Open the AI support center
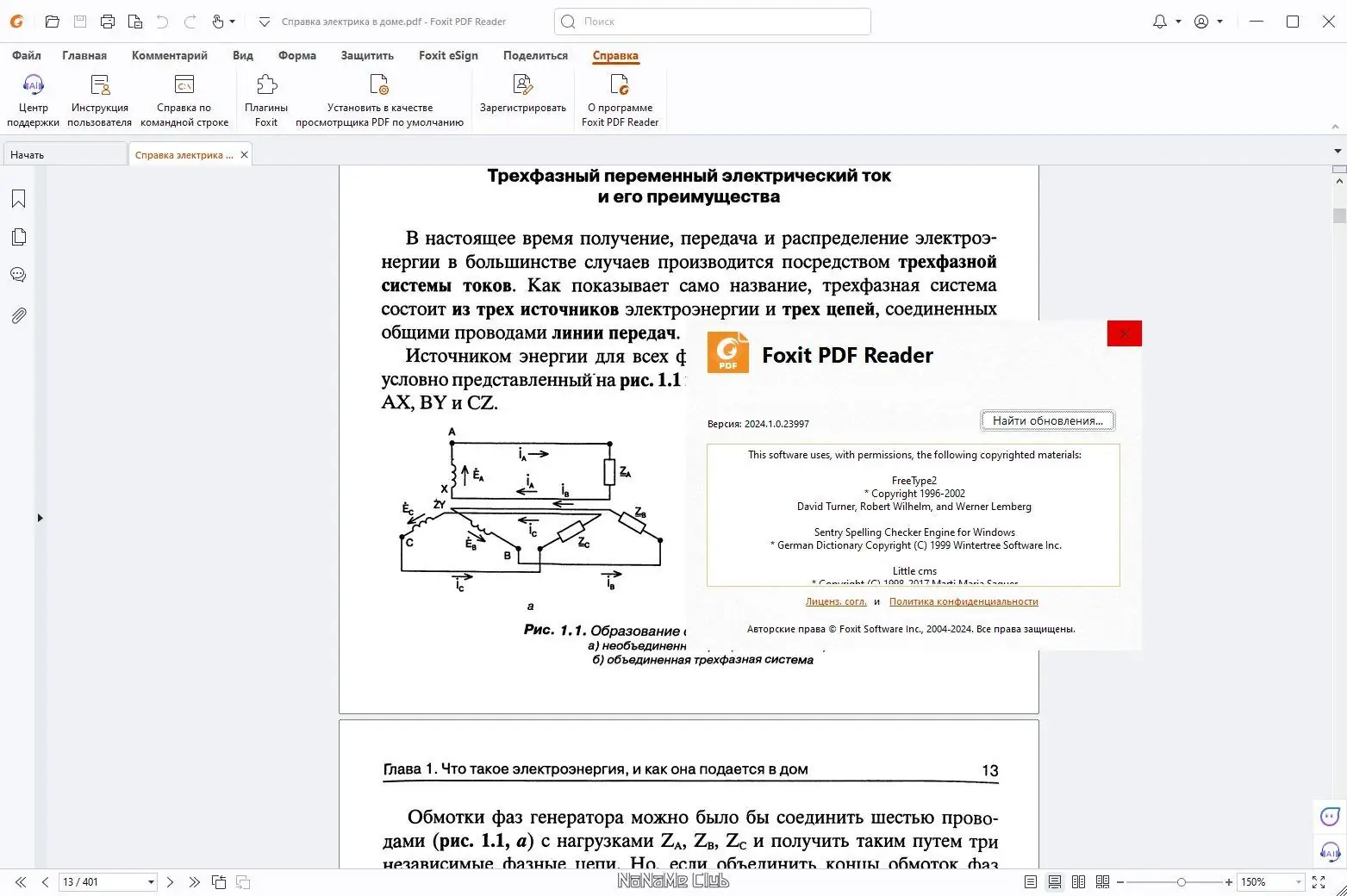This screenshot has height=896, width=1347. [33, 97]
